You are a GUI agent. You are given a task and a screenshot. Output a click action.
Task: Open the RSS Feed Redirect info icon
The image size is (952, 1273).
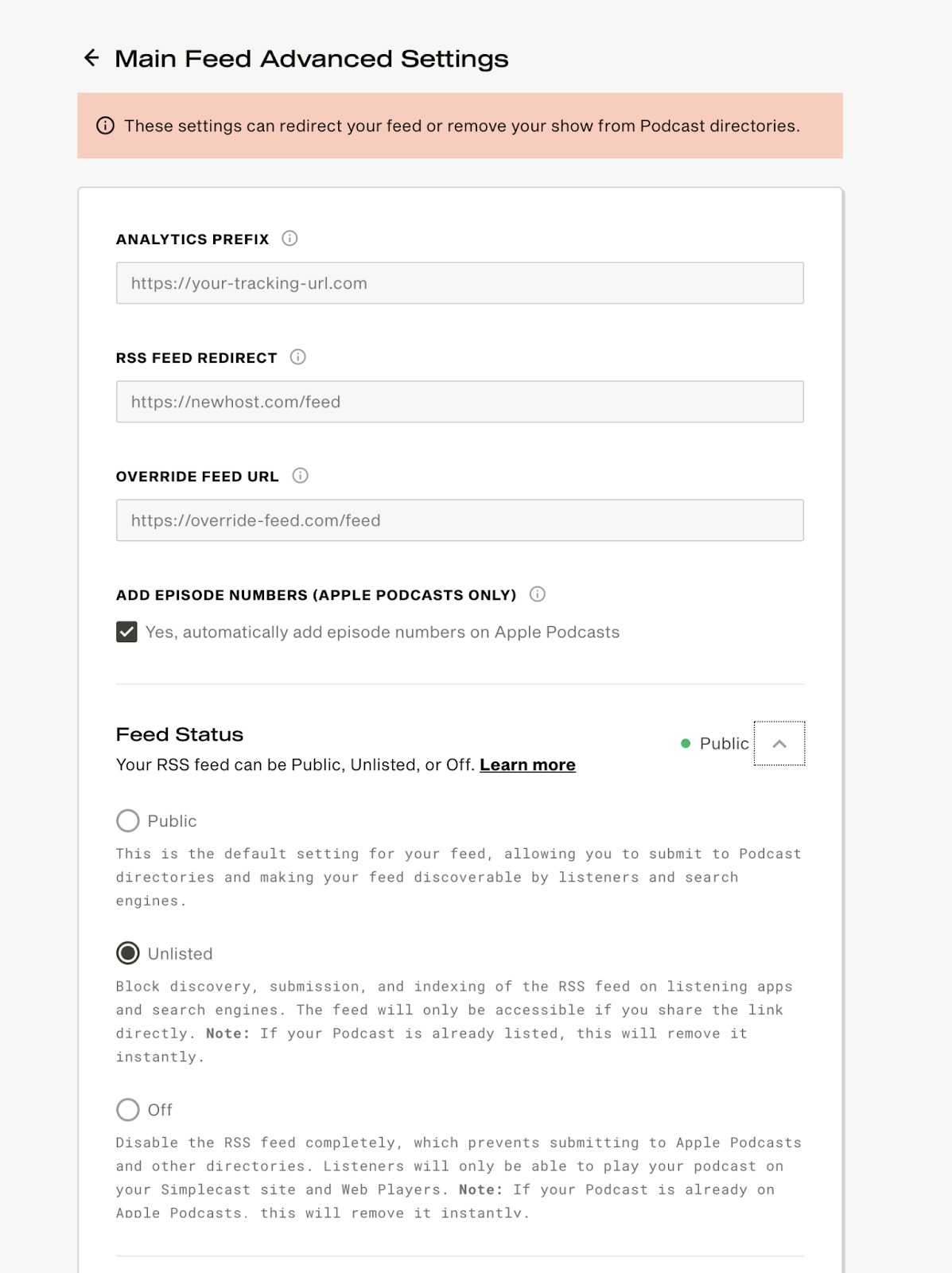297,357
